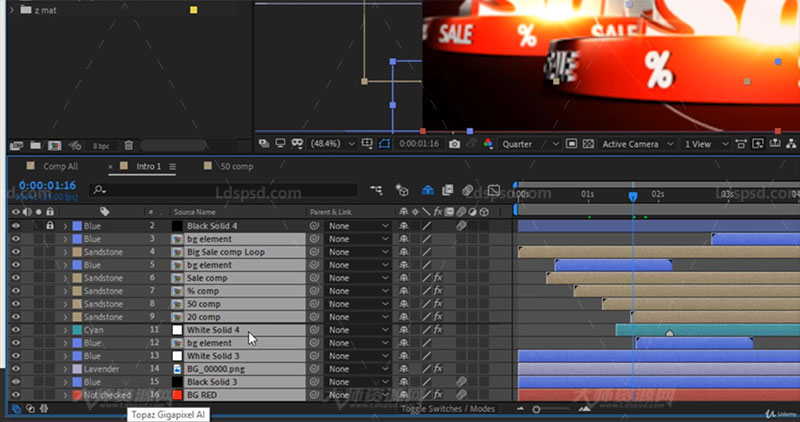
Task: Show channel and color management settings
Action: (488, 144)
